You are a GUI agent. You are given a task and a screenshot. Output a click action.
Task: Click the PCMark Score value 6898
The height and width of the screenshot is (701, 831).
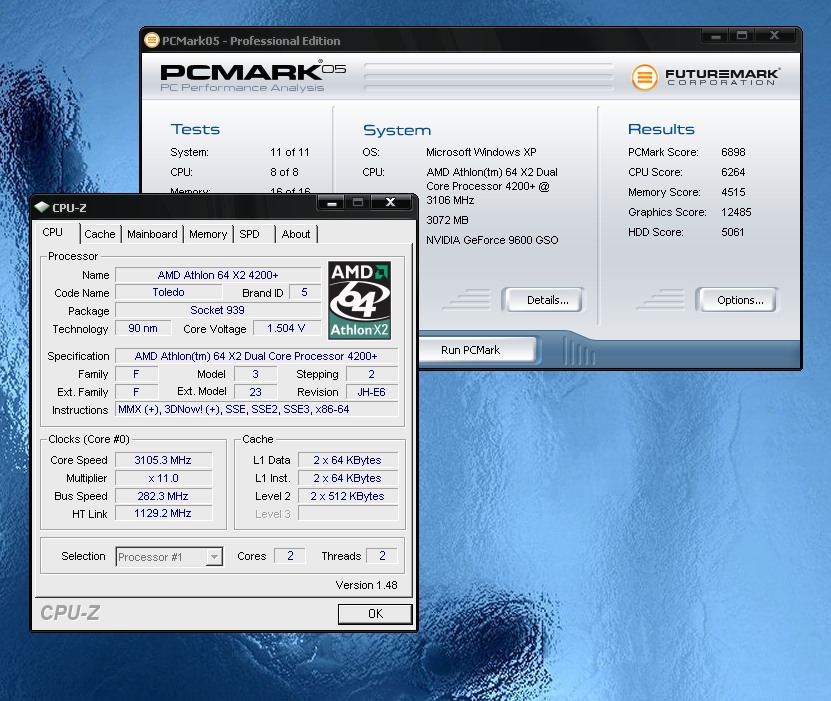[x=733, y=152]
